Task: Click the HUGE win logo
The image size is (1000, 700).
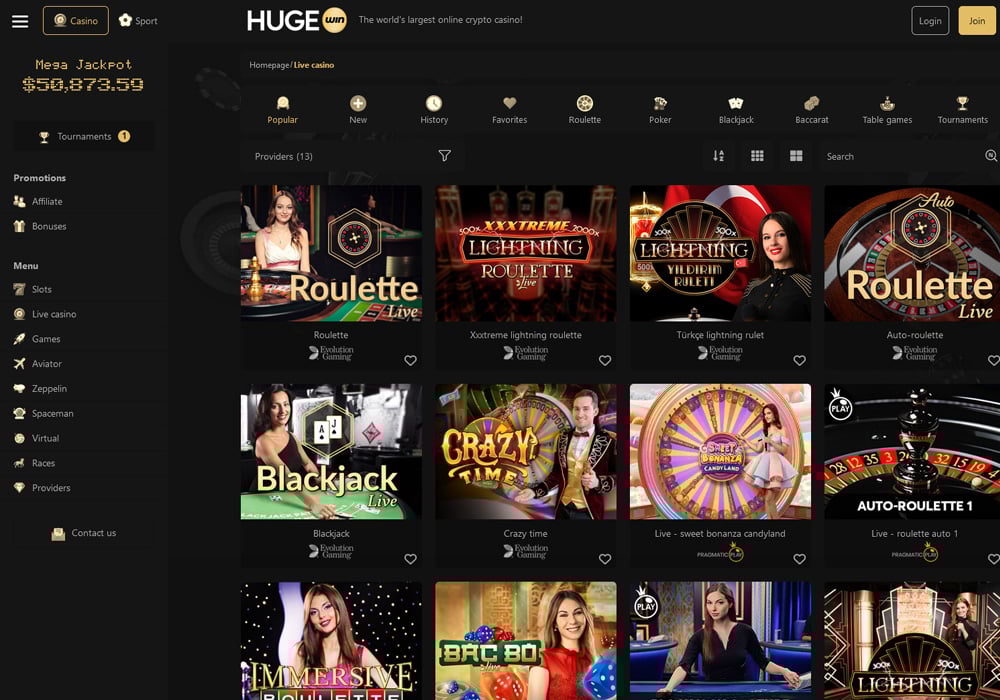Action: [297, 20]
